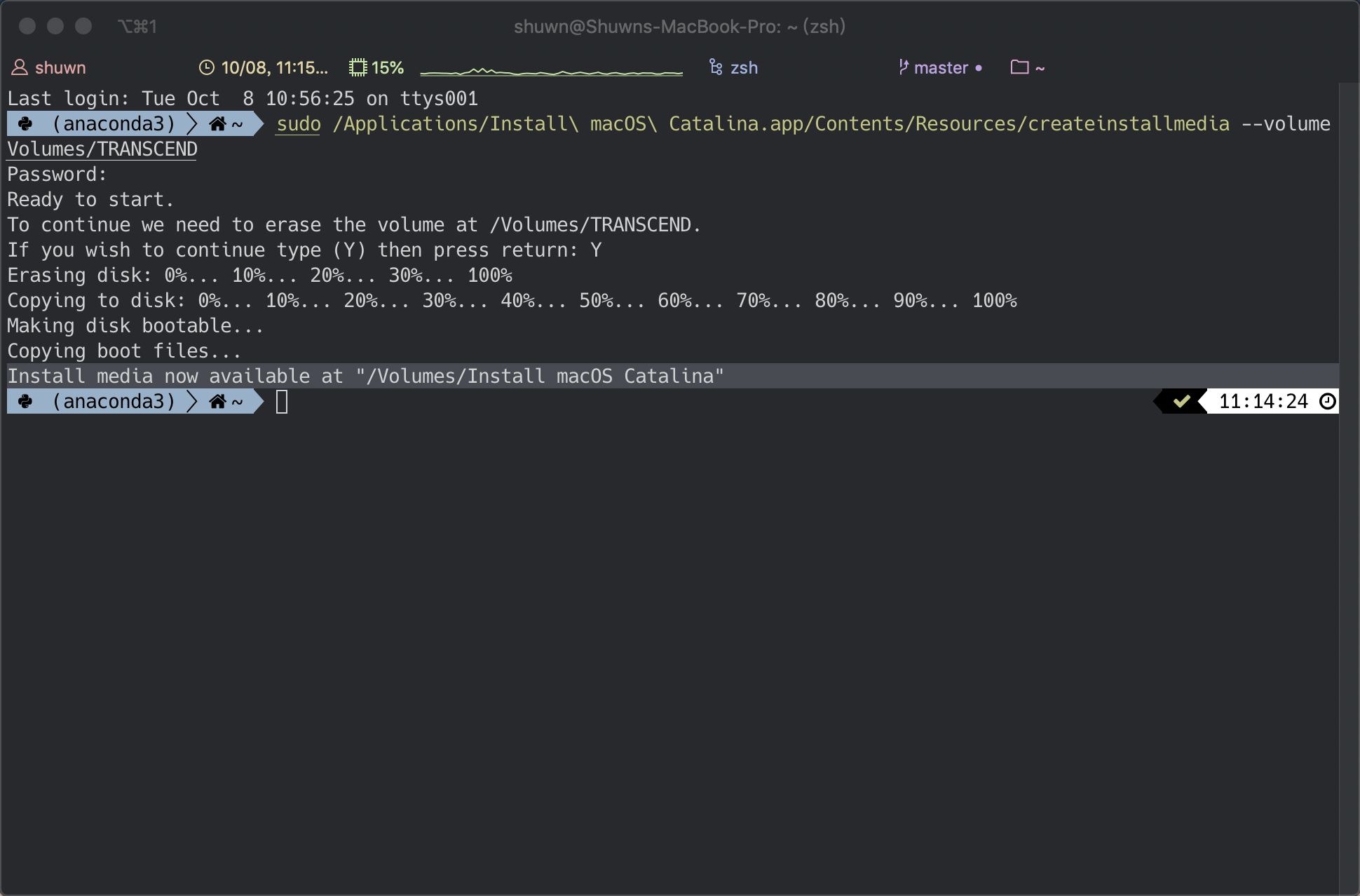The image size is (1360, 896).
Task: Click the createinstallmedia path in the command
Action: [781, 124]
